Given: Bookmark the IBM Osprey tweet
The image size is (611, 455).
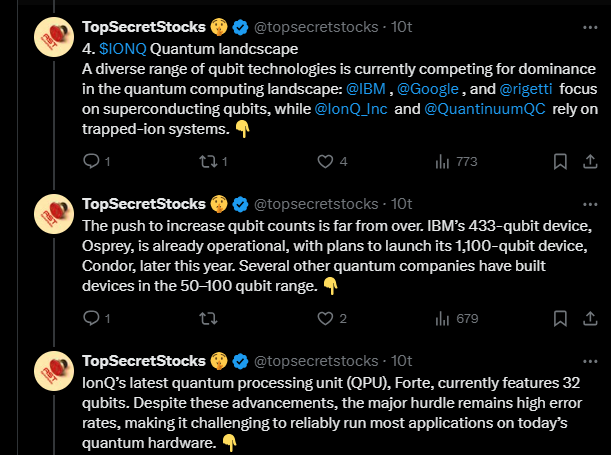Looking at the screenshot, I should click(560, 319).
